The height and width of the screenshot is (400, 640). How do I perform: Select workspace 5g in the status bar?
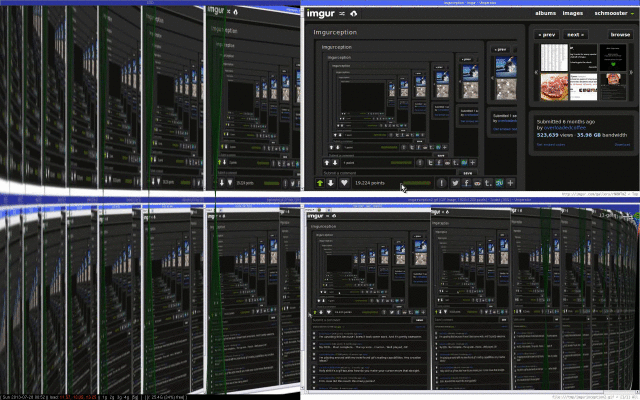[x=135, y=397]
